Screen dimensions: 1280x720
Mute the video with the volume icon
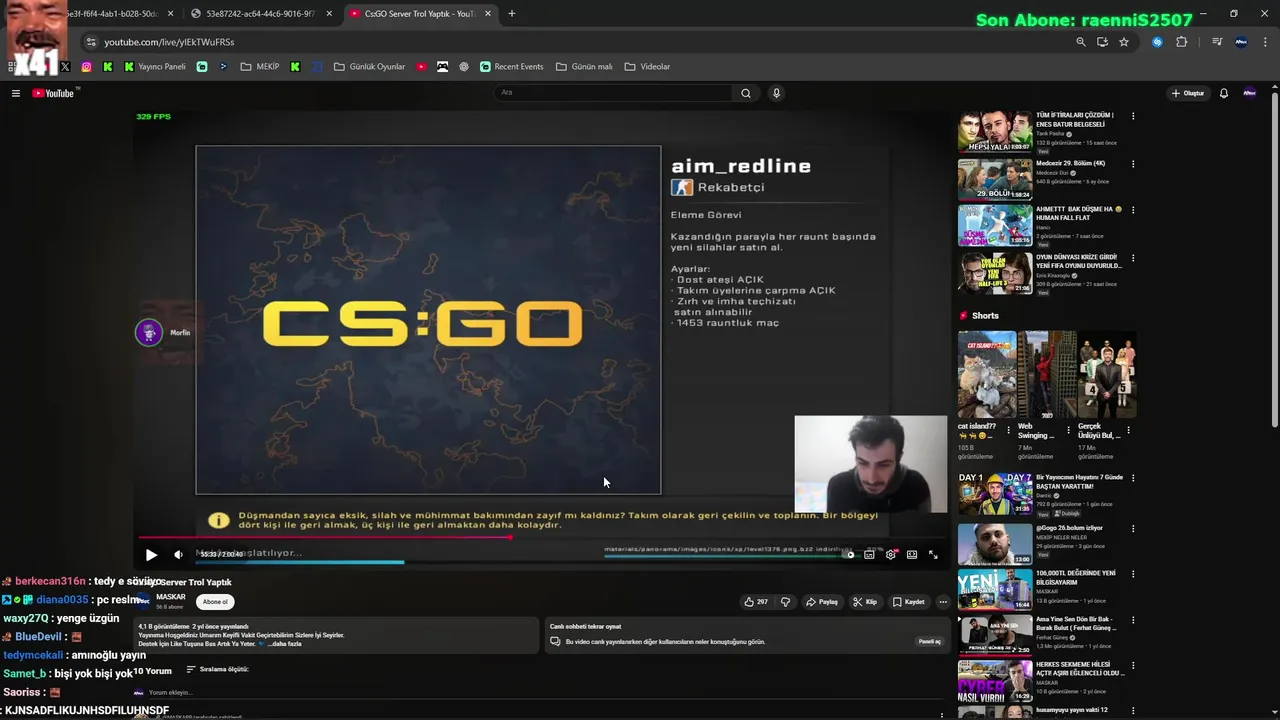pyautogui.click(x=178, y=555)
